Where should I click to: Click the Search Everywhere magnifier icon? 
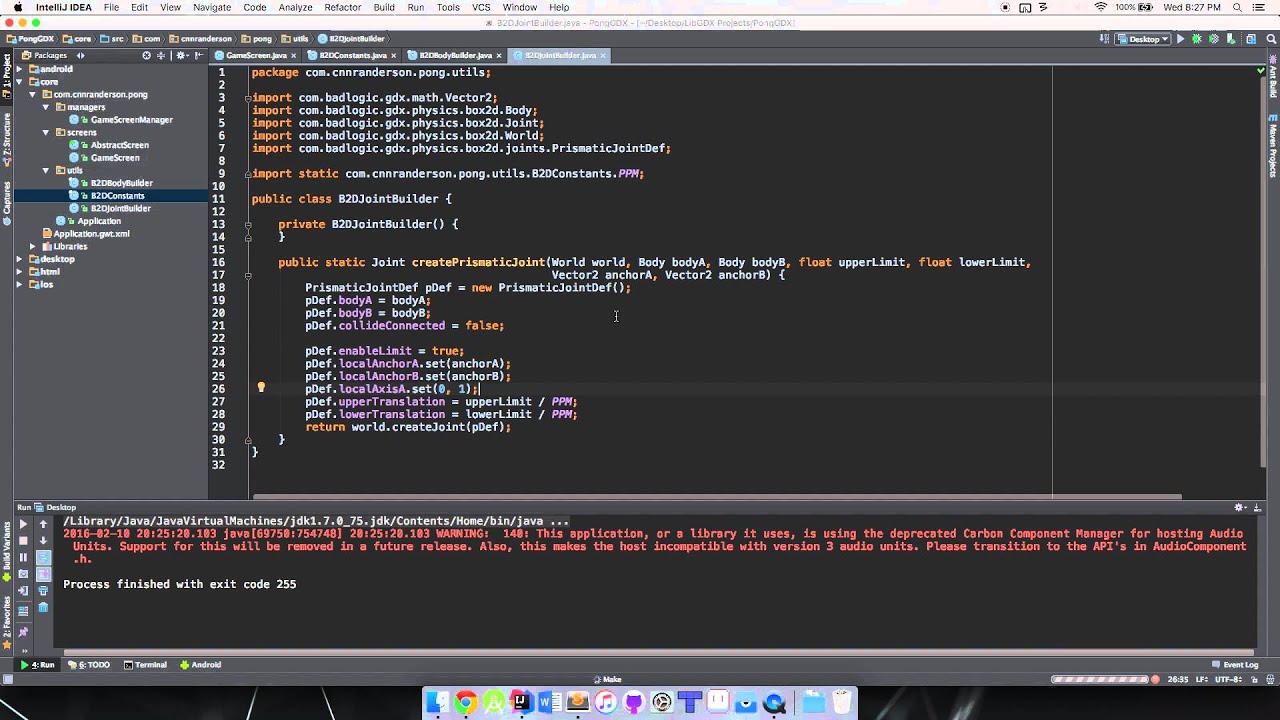pos(1271,39)
